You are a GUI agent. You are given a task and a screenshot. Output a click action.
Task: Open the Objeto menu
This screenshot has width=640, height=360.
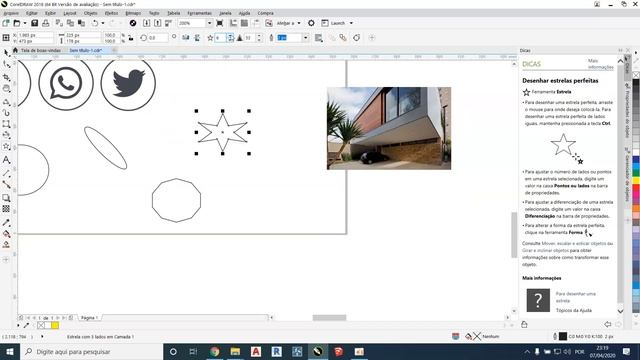pos(91,13)
